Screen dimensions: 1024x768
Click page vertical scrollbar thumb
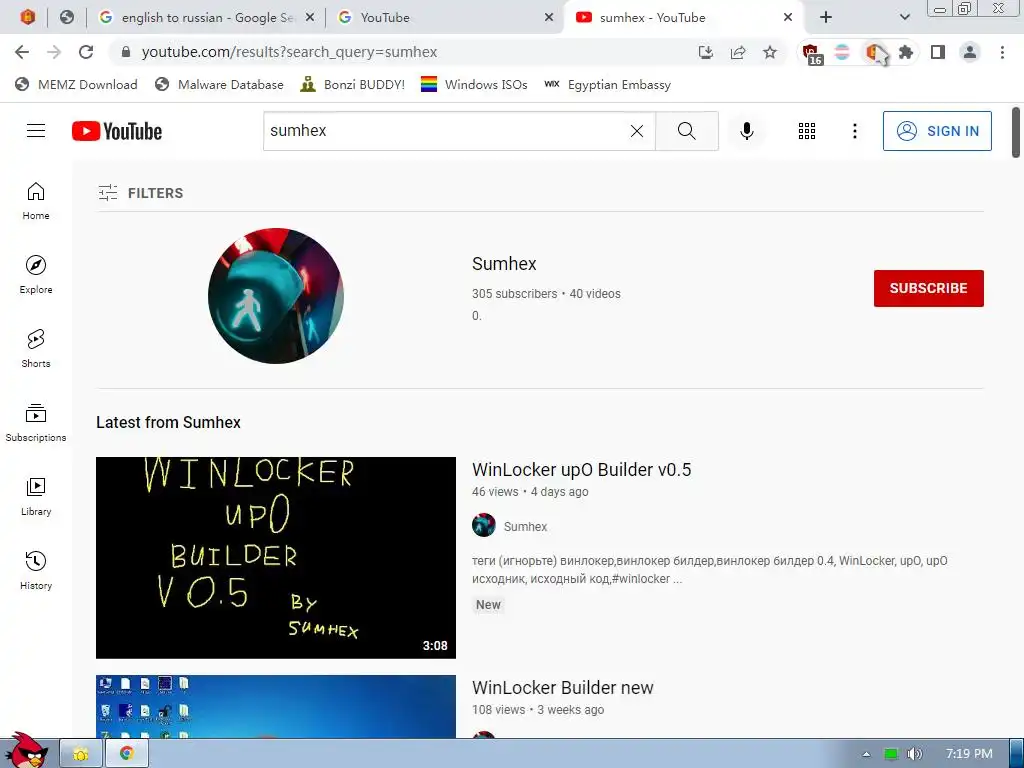point(1016,132)
